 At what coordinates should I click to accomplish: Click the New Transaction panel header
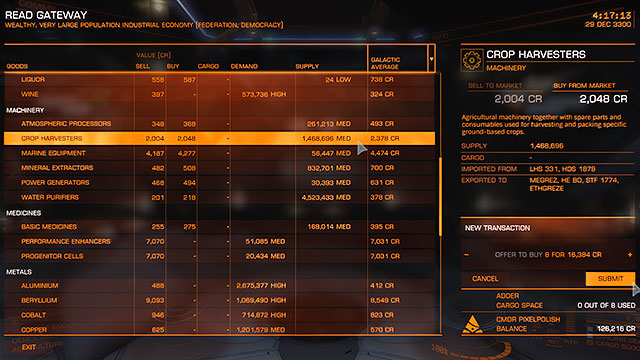click(497, 228)
